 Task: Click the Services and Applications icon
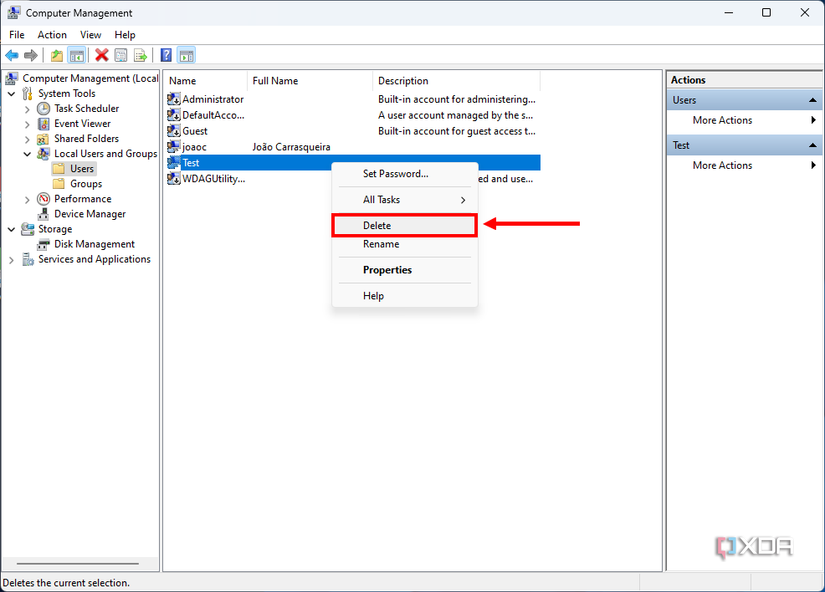pyautogui.click(x=27, y=259)
